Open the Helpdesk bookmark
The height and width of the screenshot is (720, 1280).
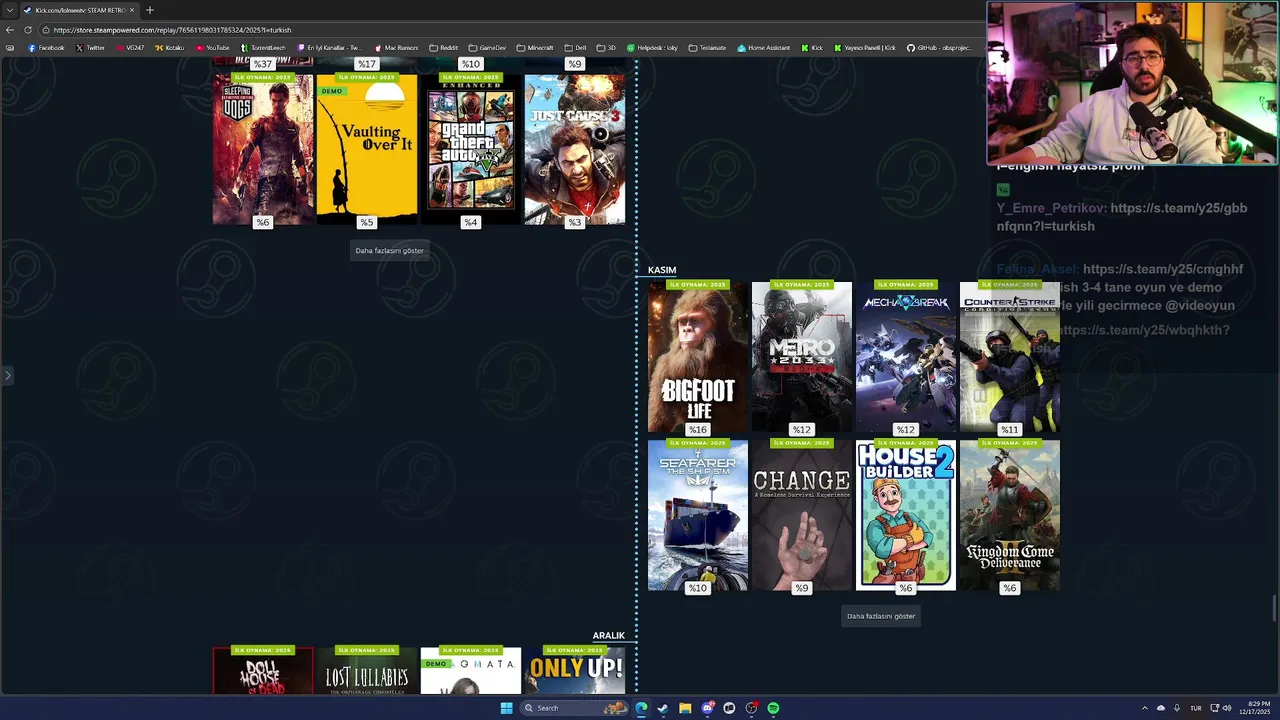click(x=652, y=48)
